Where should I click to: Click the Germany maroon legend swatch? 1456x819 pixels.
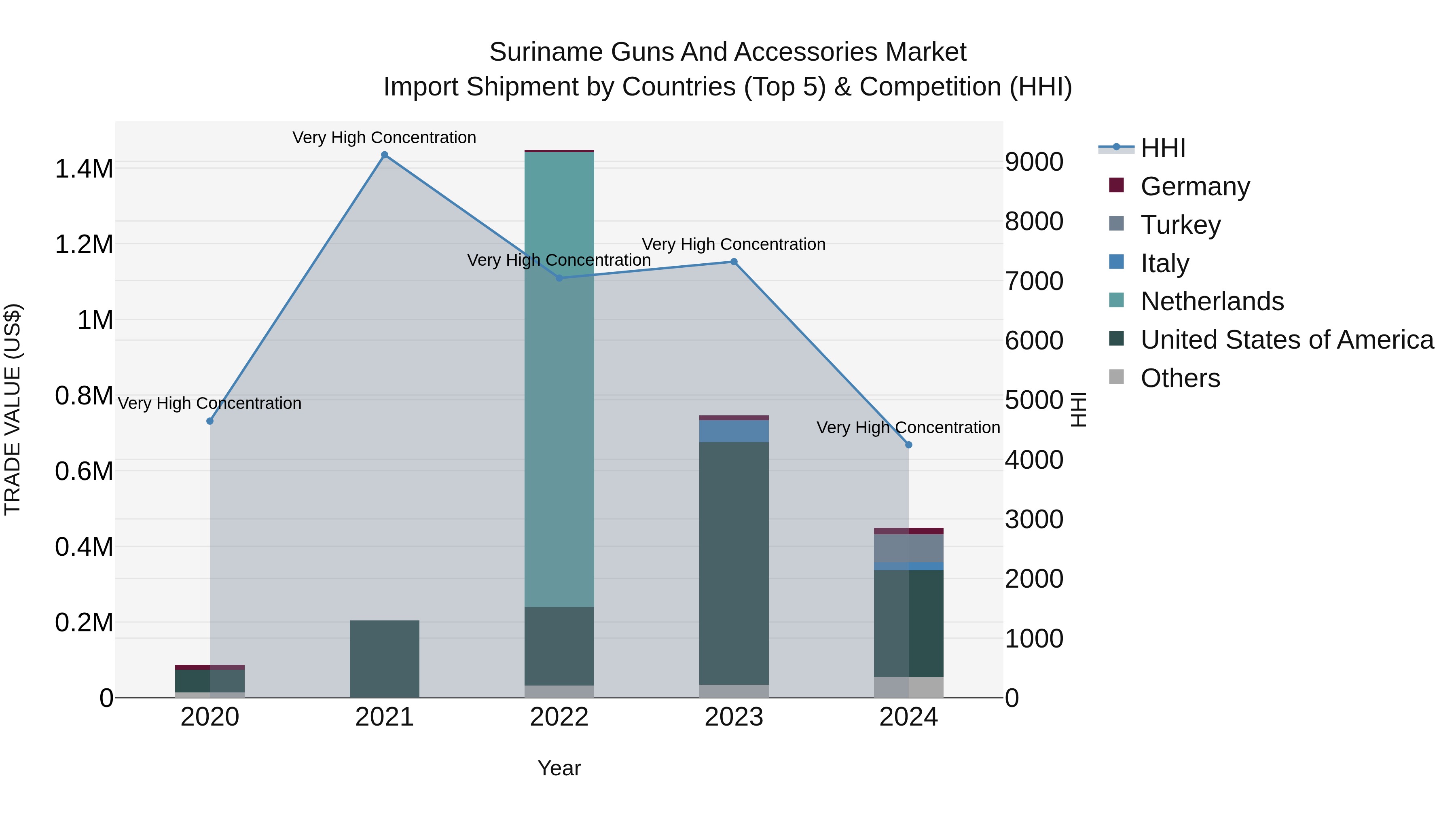[1116, 185]
